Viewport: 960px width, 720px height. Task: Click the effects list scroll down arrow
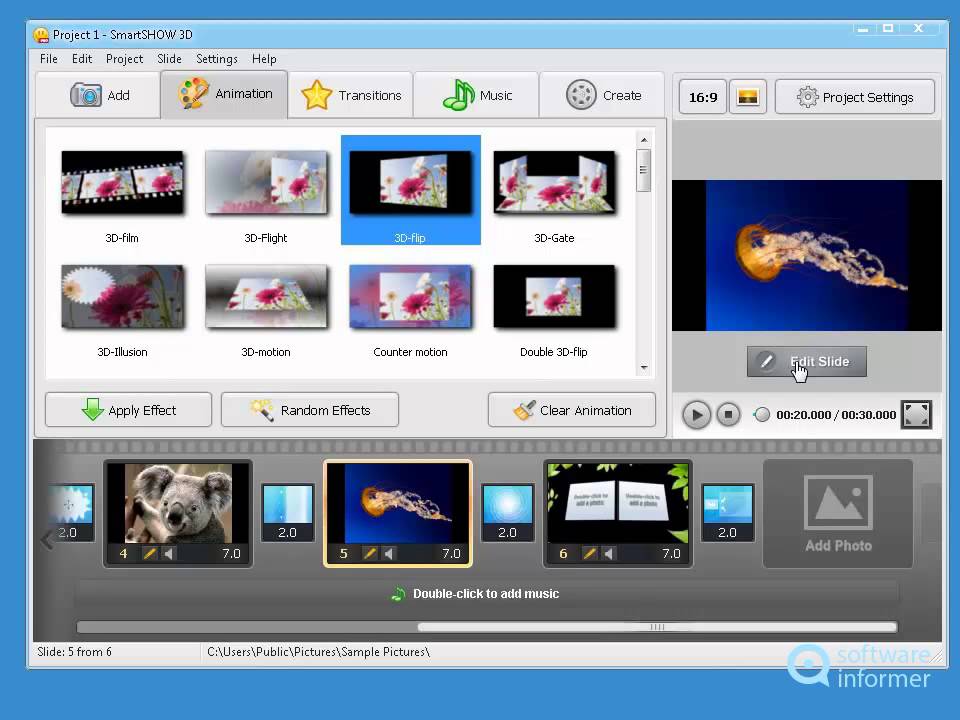[644, 367]
